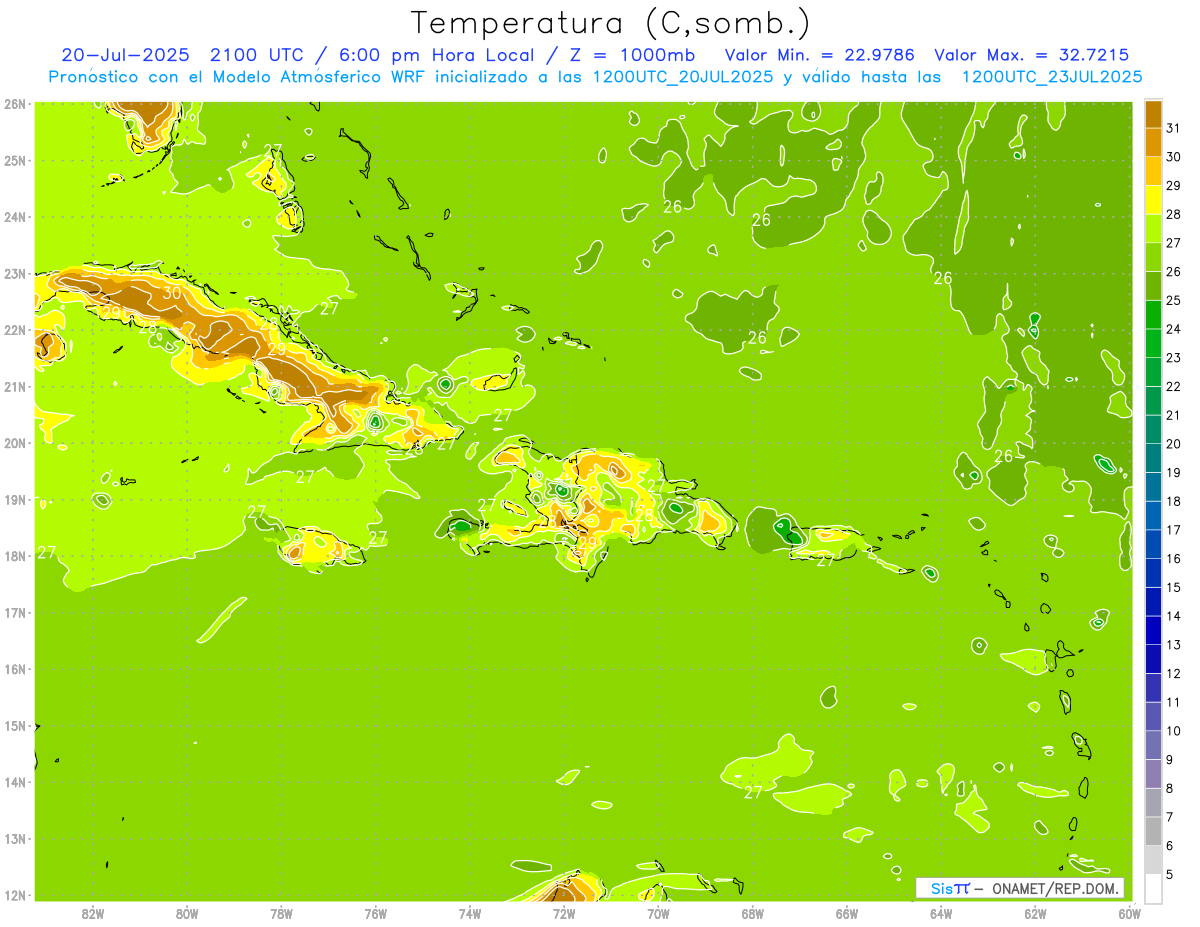Click the "62W" longitude axis label

[1035, 913]
